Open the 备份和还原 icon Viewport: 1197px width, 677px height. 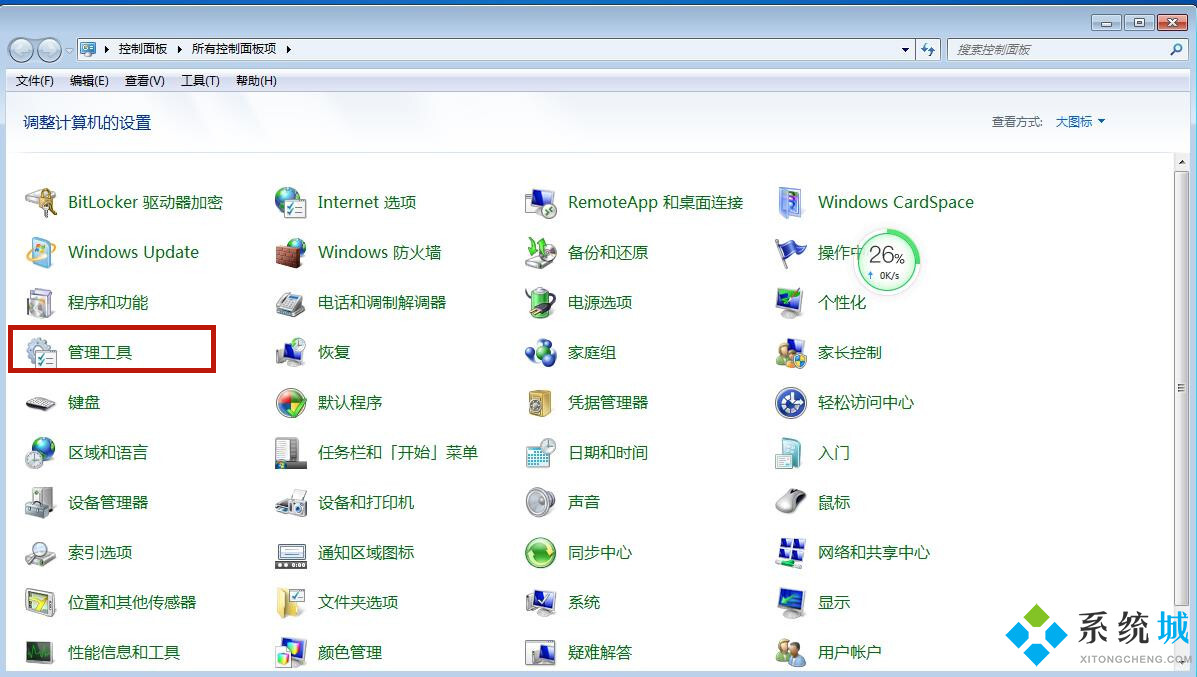540,253
